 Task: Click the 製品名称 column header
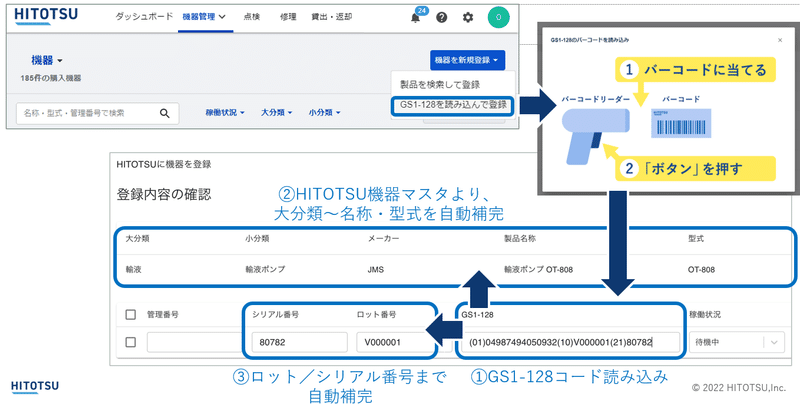(520, 239)
